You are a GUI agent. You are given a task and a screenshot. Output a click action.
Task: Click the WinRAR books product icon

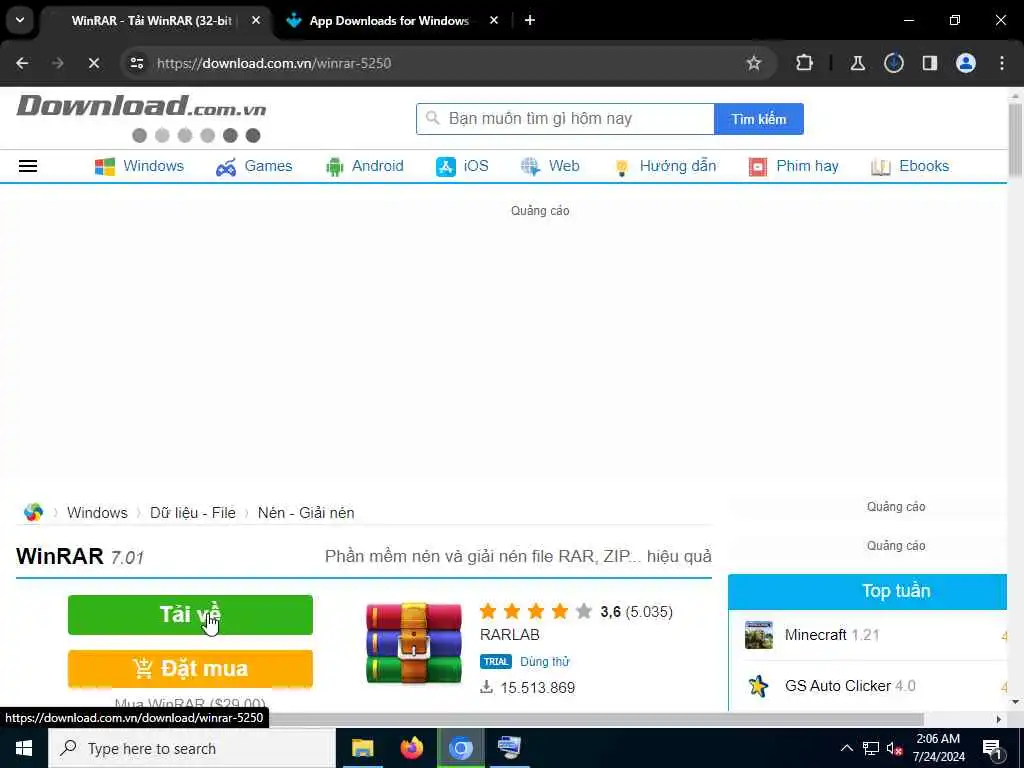[414, 643]
